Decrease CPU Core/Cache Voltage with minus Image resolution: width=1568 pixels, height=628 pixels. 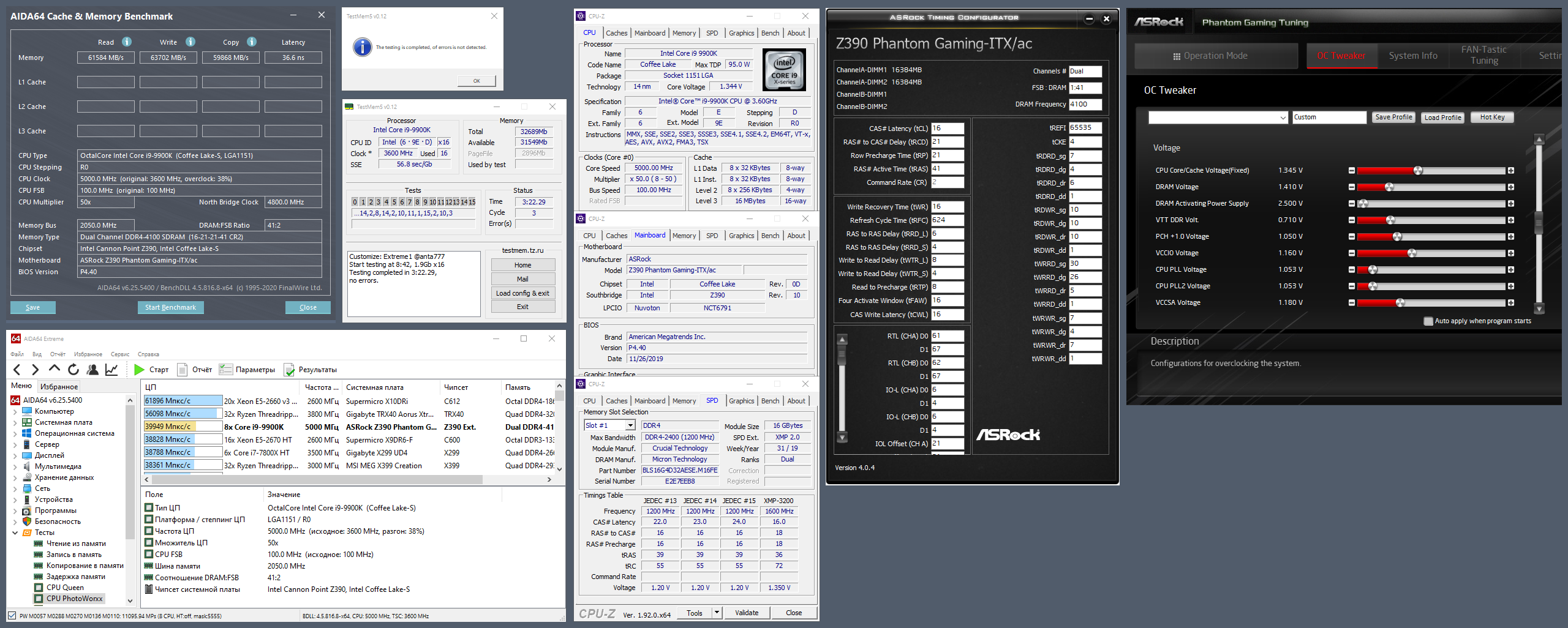1352,170
